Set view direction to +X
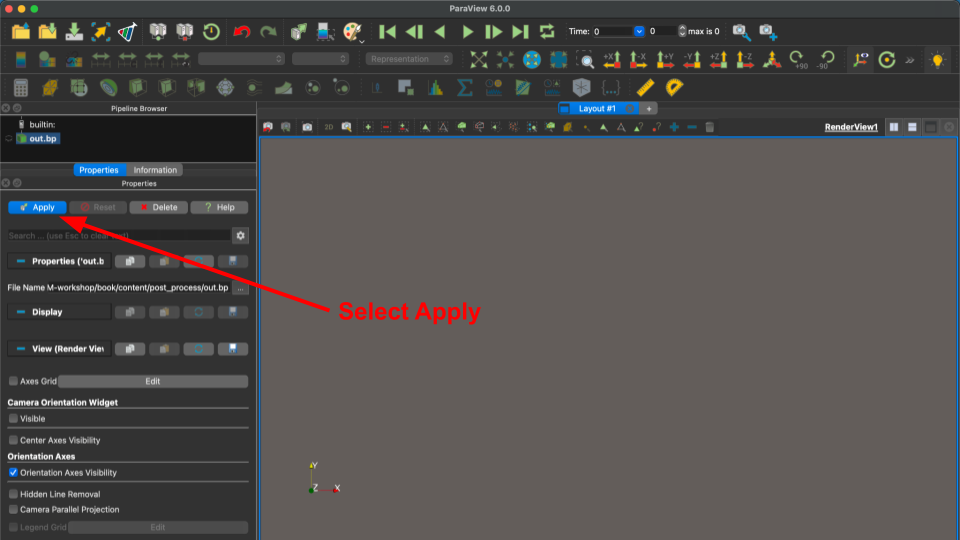Viewport: 960px width, 540px height. tap(612, 59)
